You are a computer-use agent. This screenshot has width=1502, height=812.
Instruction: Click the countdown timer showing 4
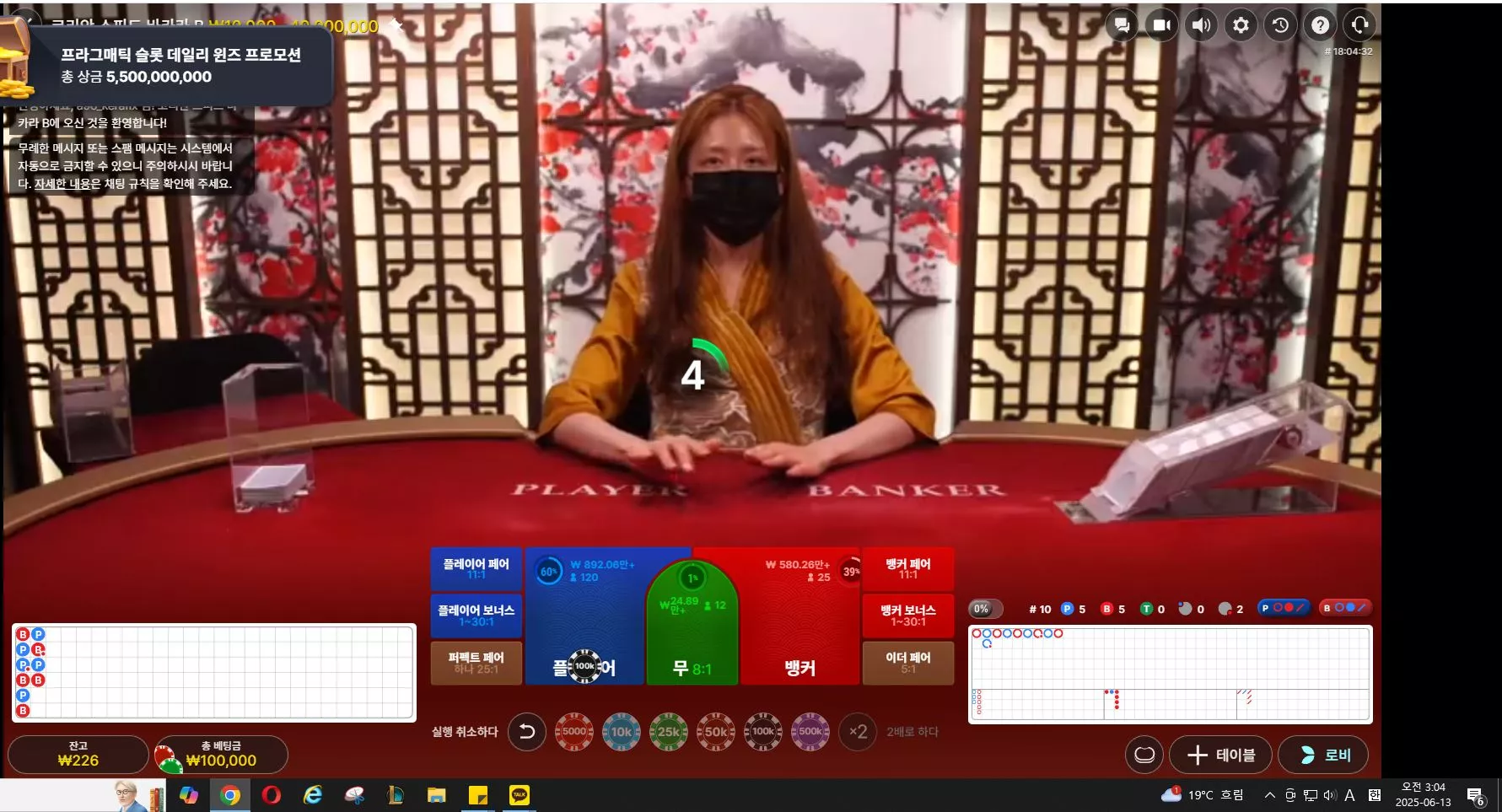click(693, 374)
